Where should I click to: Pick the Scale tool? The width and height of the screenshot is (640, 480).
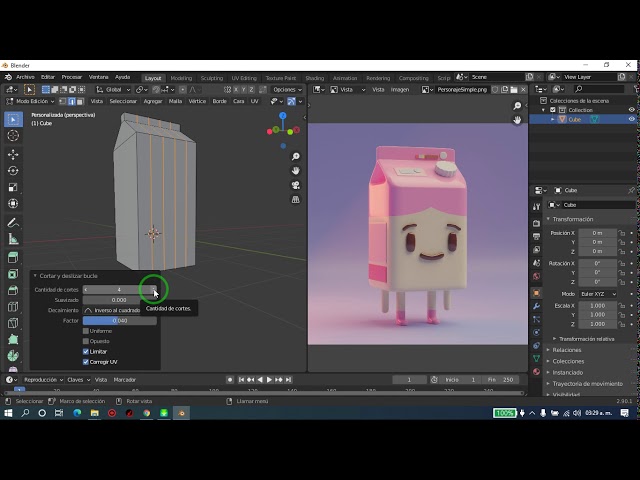[13, 187]
